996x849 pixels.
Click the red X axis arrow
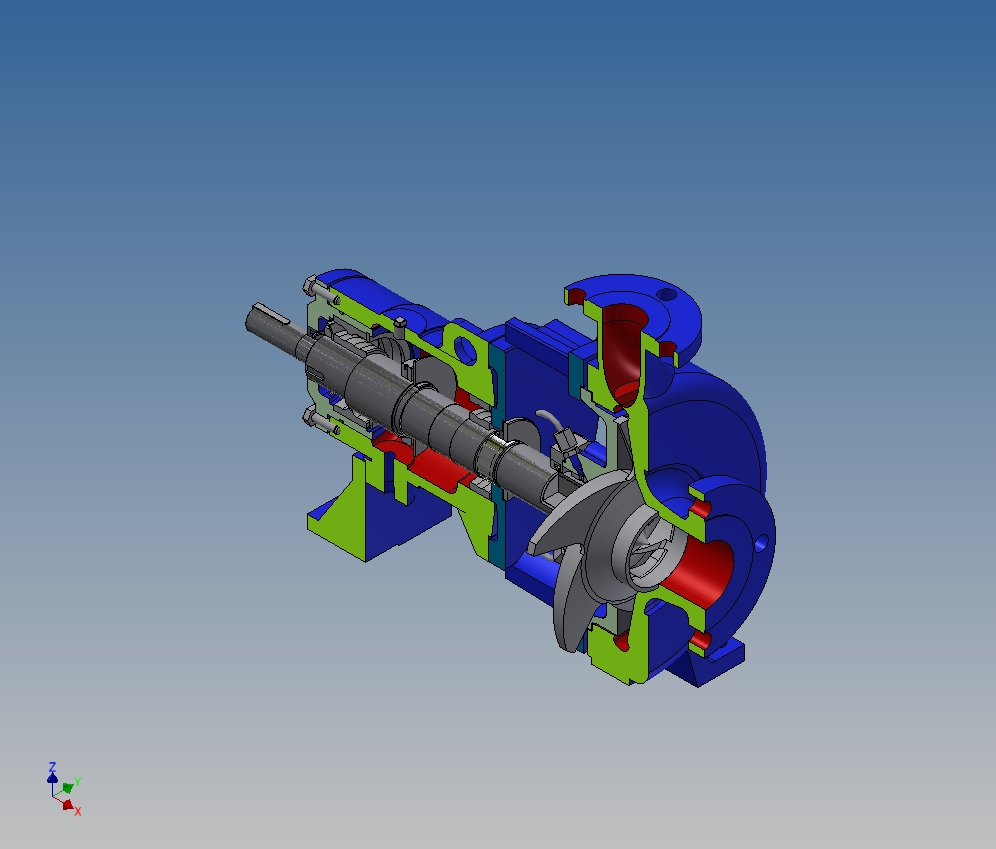(67, 804)
